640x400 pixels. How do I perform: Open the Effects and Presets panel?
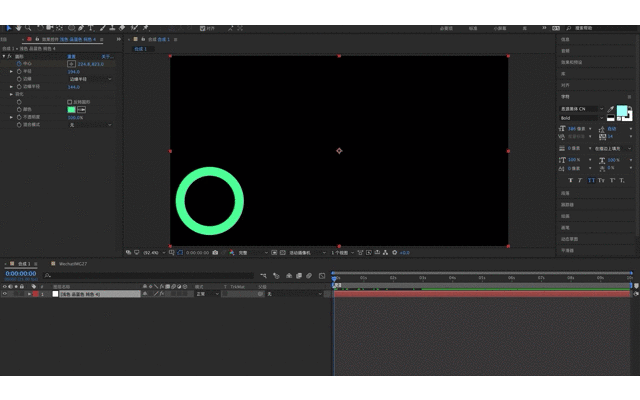click(571, 62)
